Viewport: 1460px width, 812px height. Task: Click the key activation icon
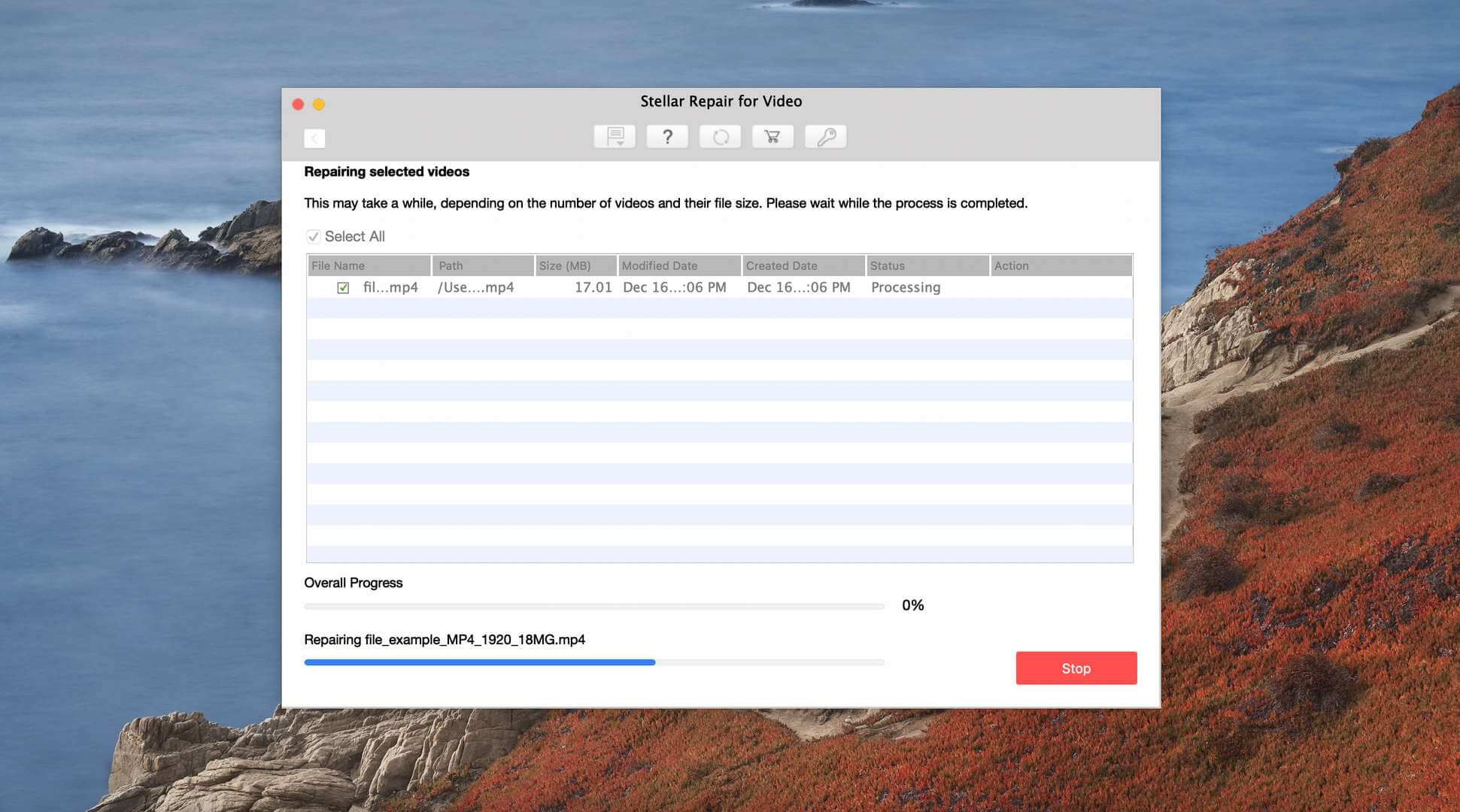[825, 137]
